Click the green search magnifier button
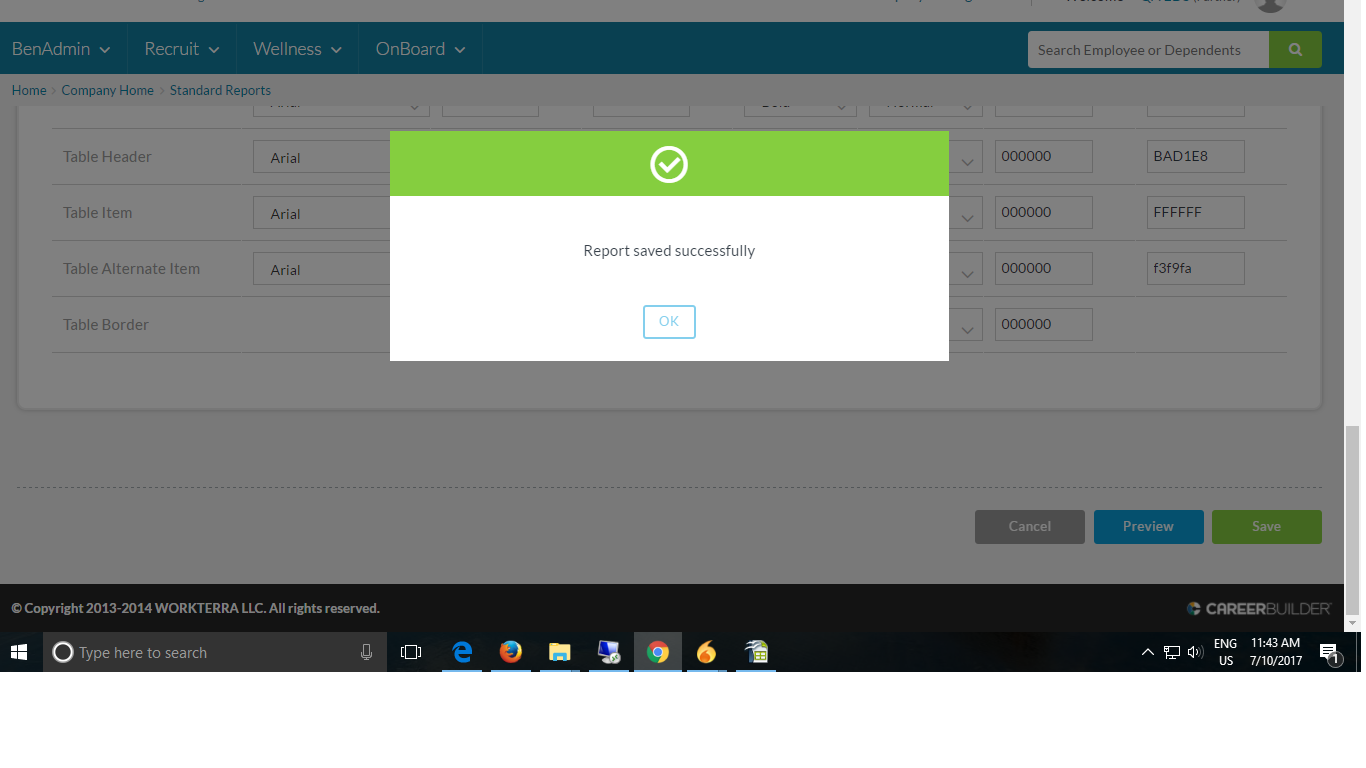1366x768 pixels. click(1295, 50)
